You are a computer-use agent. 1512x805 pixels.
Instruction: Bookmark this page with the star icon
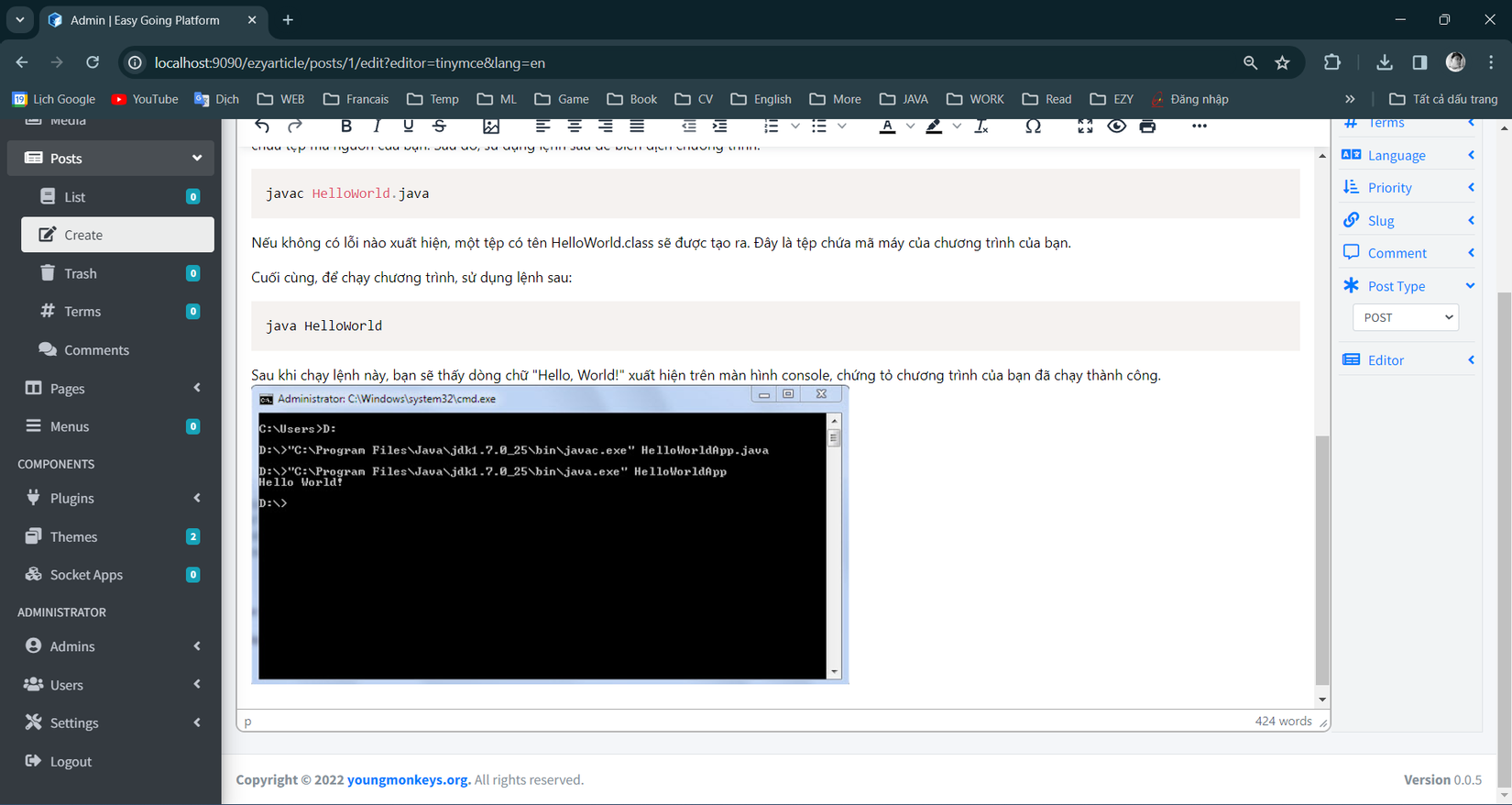(x=1282, y=62)
